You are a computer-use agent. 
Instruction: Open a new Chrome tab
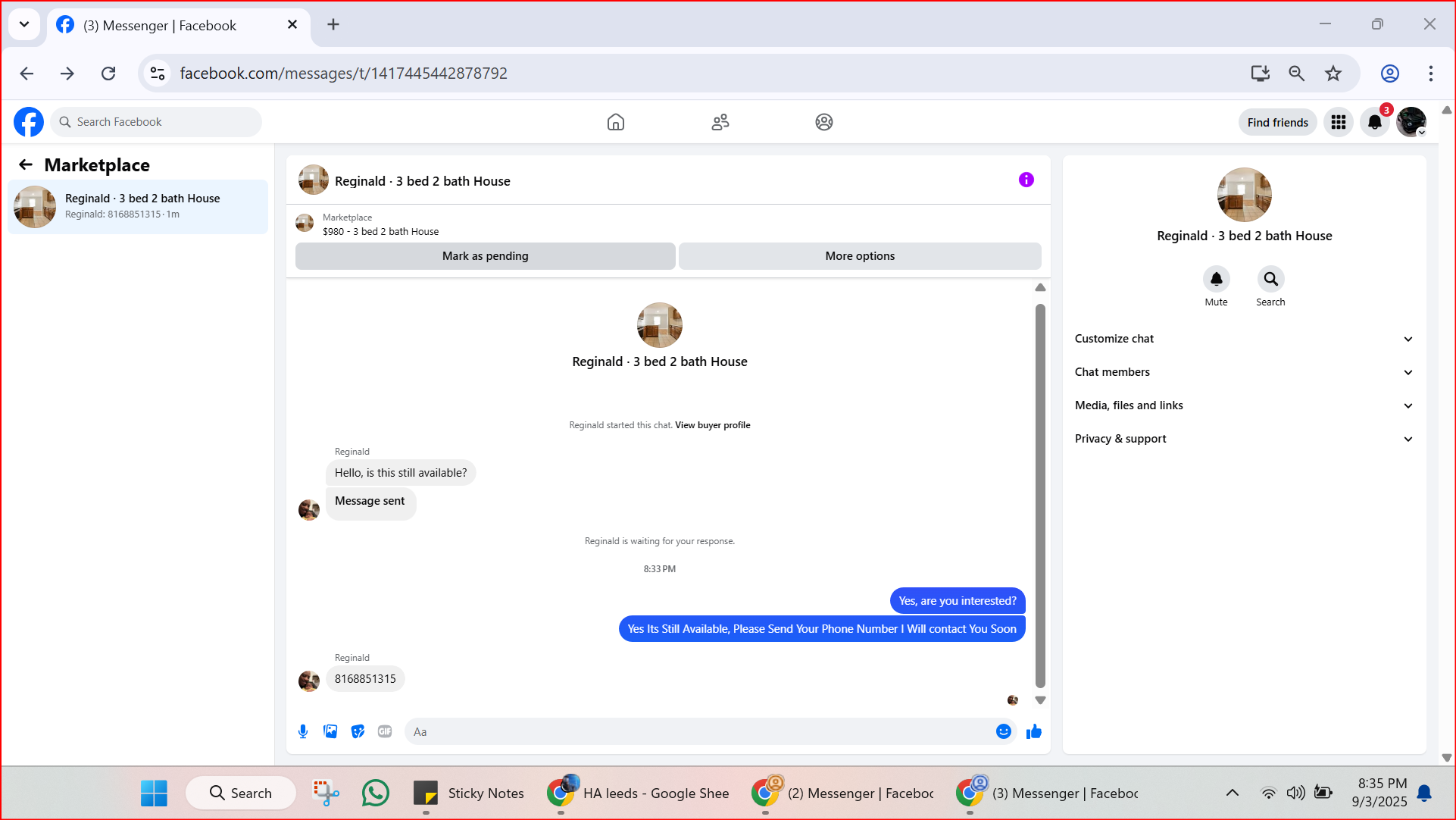tap(333, 25)
